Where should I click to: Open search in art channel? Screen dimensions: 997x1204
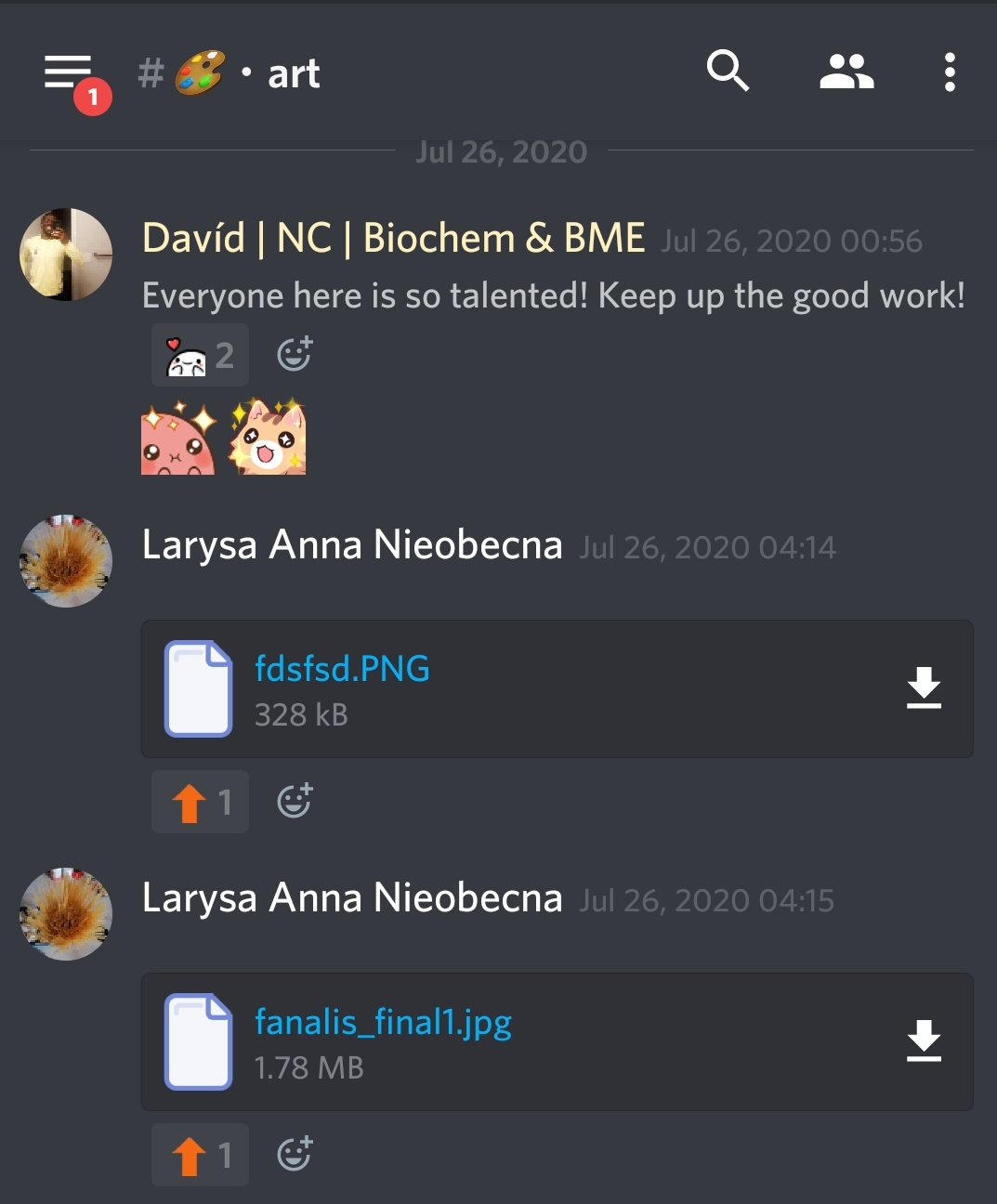728,72
